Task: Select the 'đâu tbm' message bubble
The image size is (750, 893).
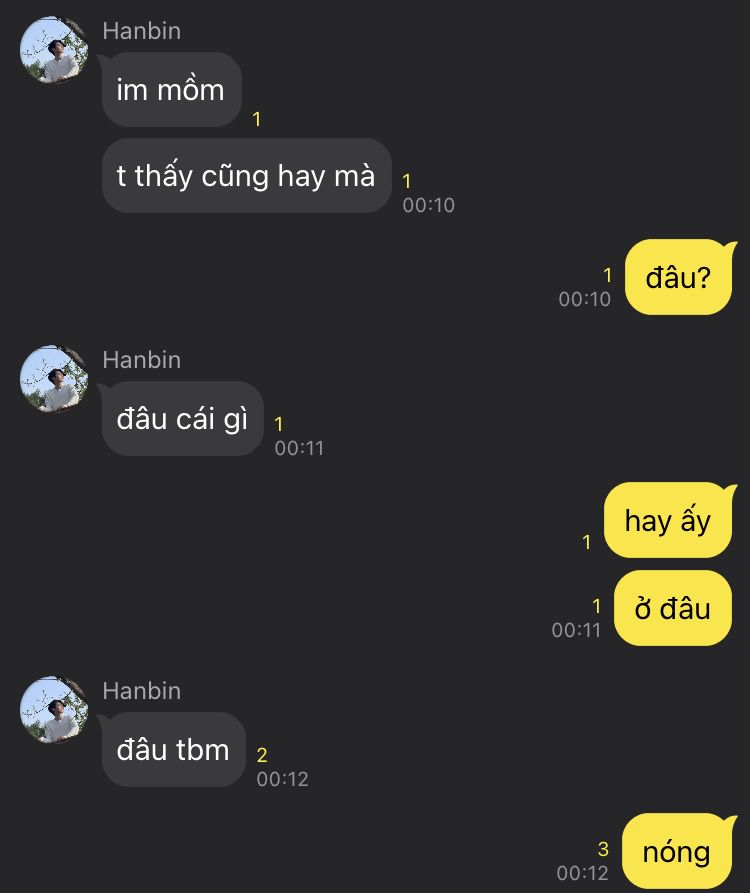Action: pyautogui.click(x=174, y=749)
